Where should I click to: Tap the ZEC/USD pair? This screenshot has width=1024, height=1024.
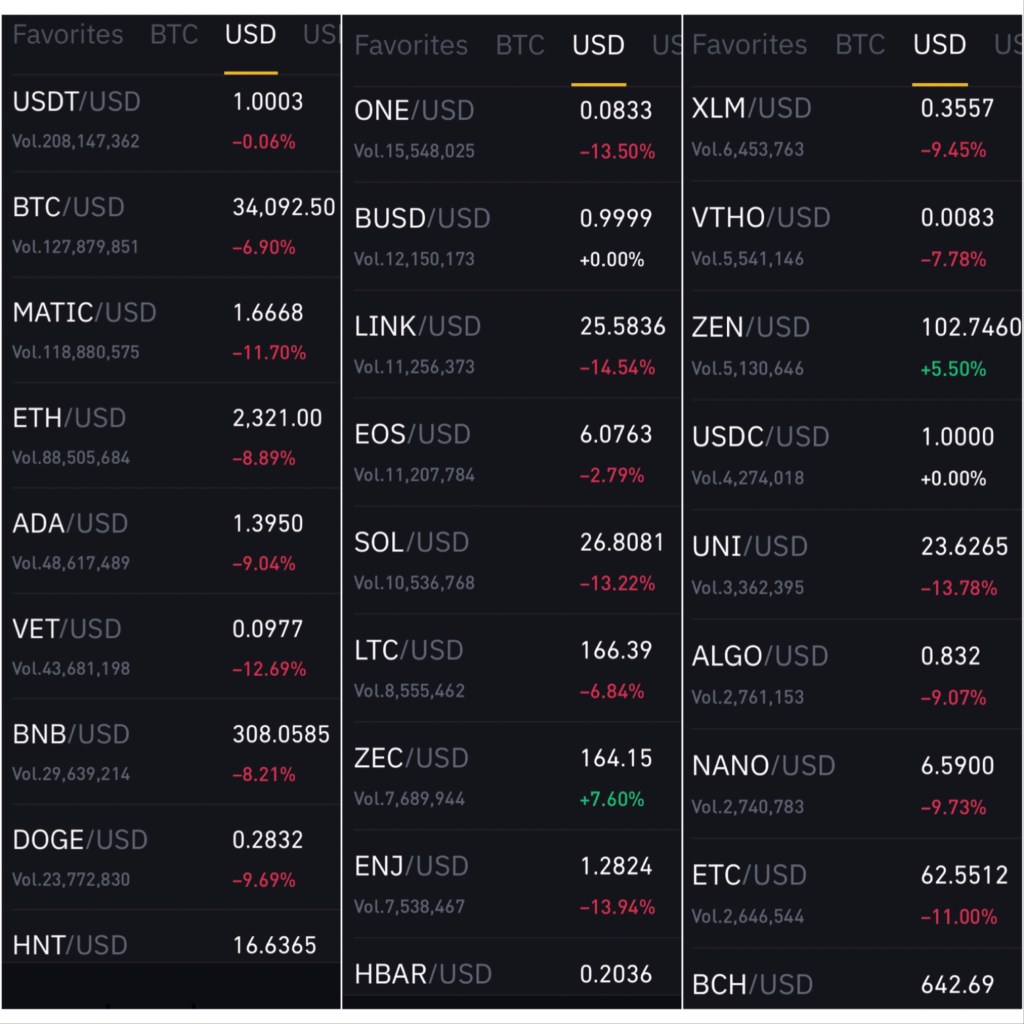click(x=412, y=758)
